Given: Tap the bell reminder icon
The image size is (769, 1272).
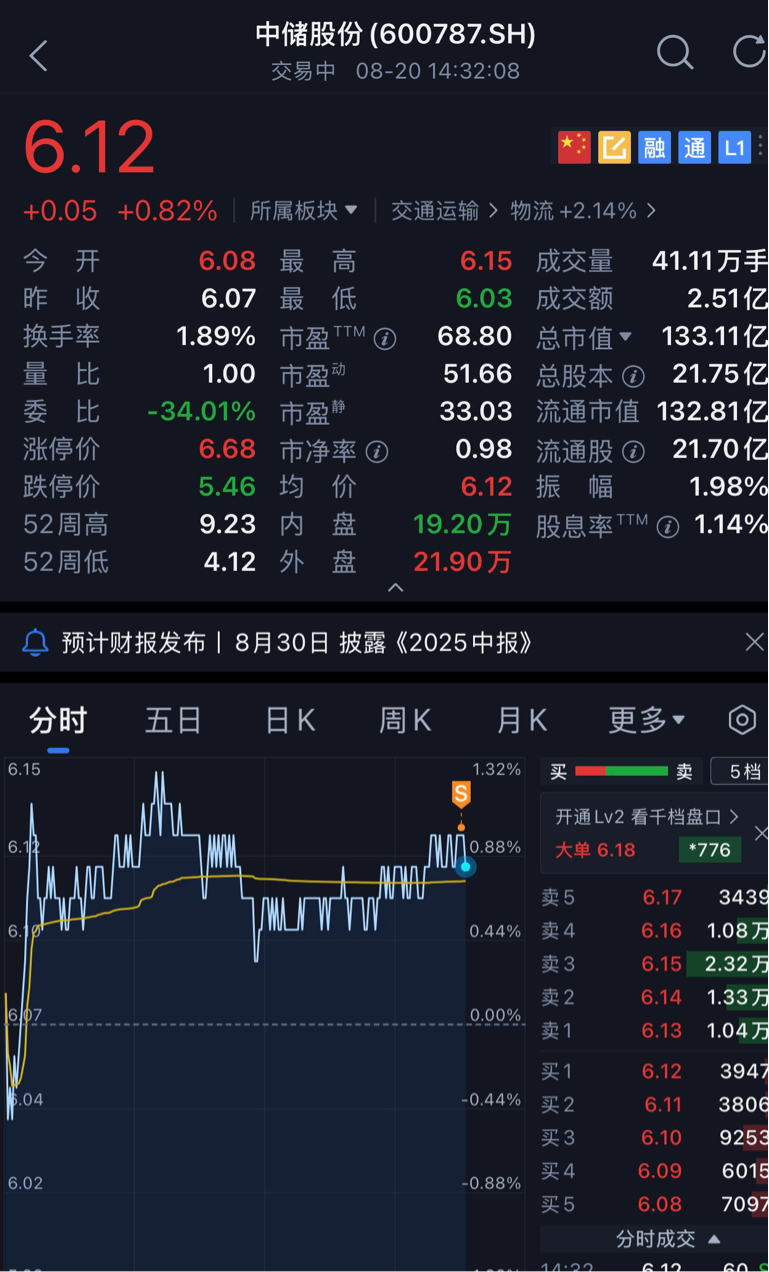Looking at the screenshot, I should pos(36,642).
